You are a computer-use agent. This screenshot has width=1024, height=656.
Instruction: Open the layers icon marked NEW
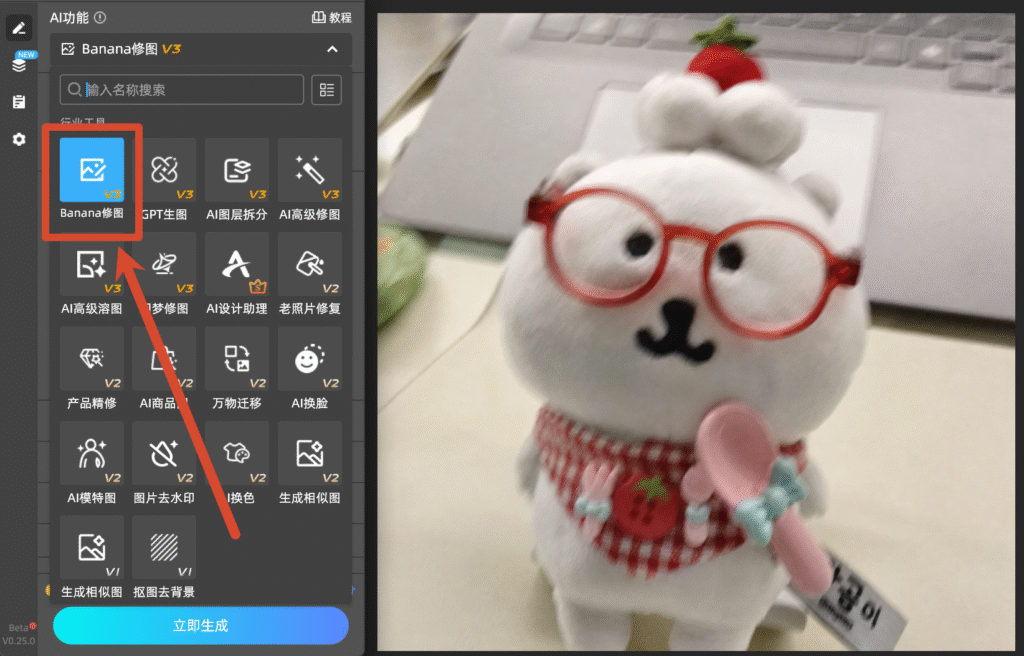coord(19,65)
